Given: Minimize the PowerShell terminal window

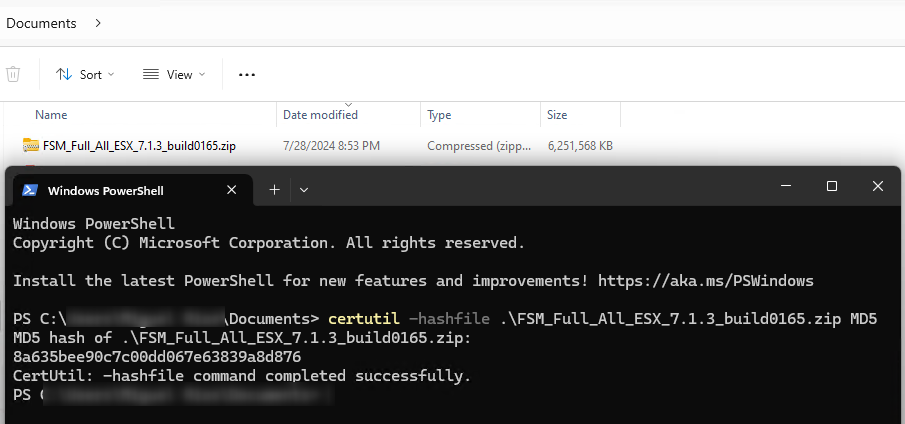Looking at the screenshot, I should coord(785,186).
